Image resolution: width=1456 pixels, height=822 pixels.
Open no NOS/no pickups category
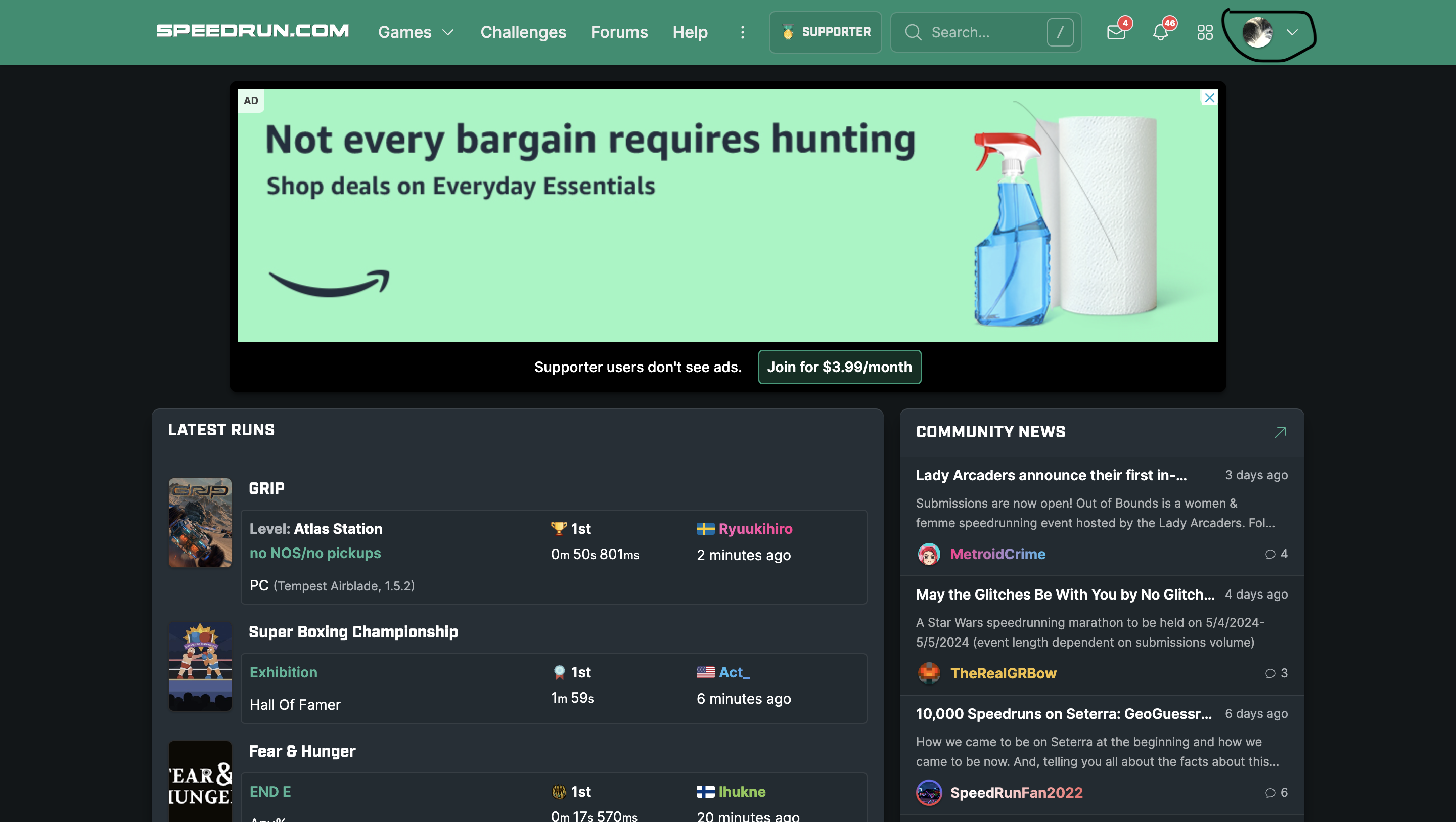(315, 553)
